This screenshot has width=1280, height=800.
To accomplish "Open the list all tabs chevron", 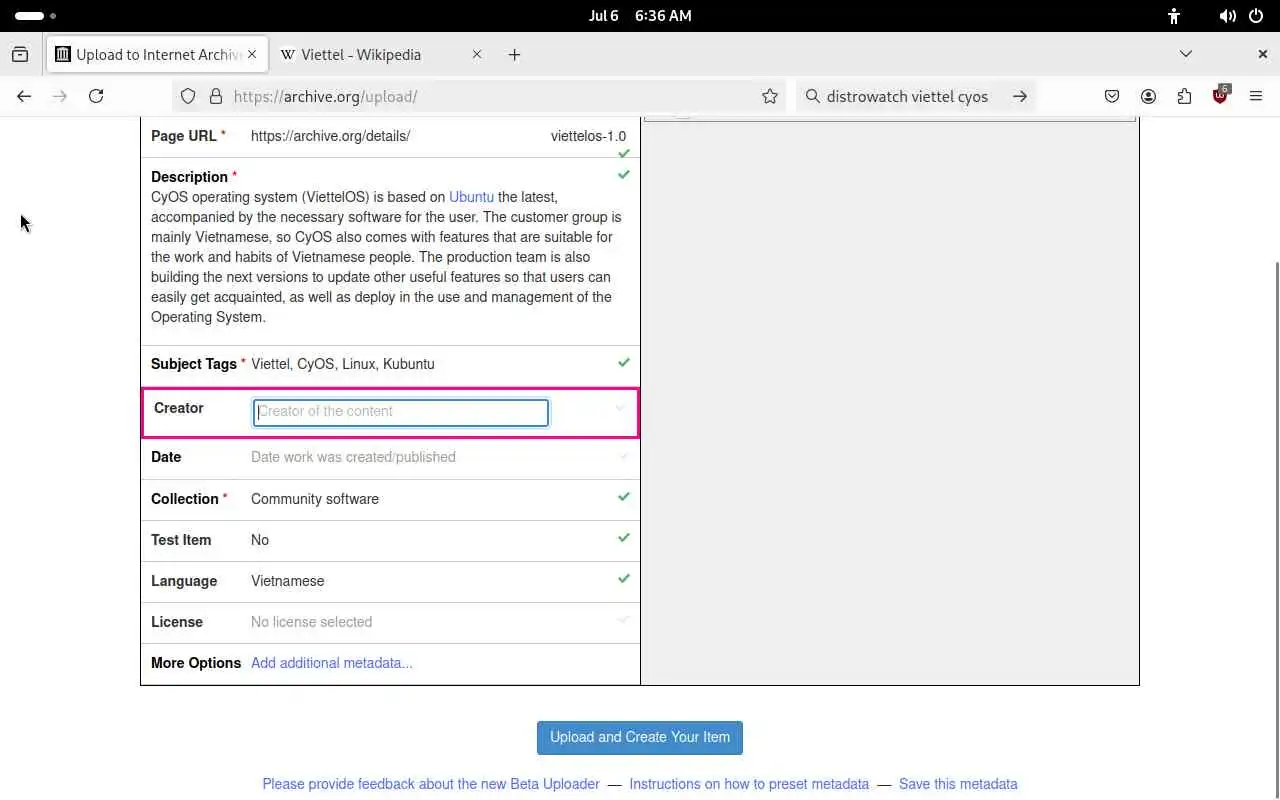I will [1186, 54].
